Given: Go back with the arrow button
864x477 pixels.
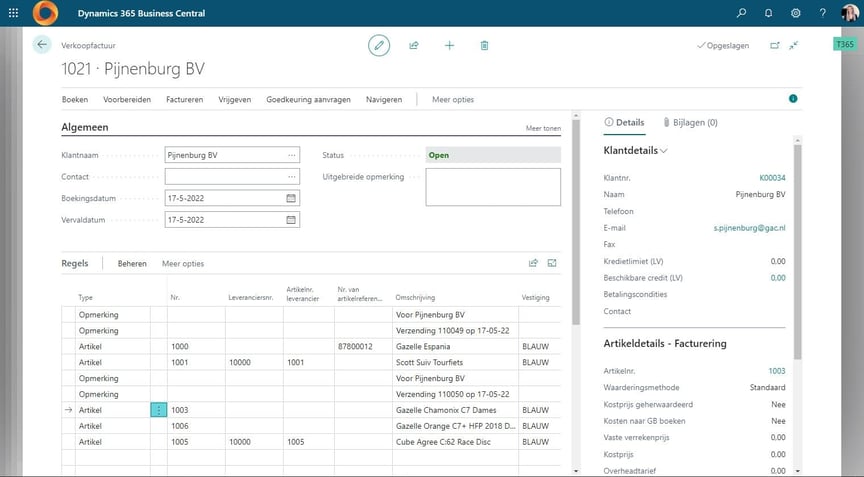Looking at the screenshot, I should coord(42,45).
